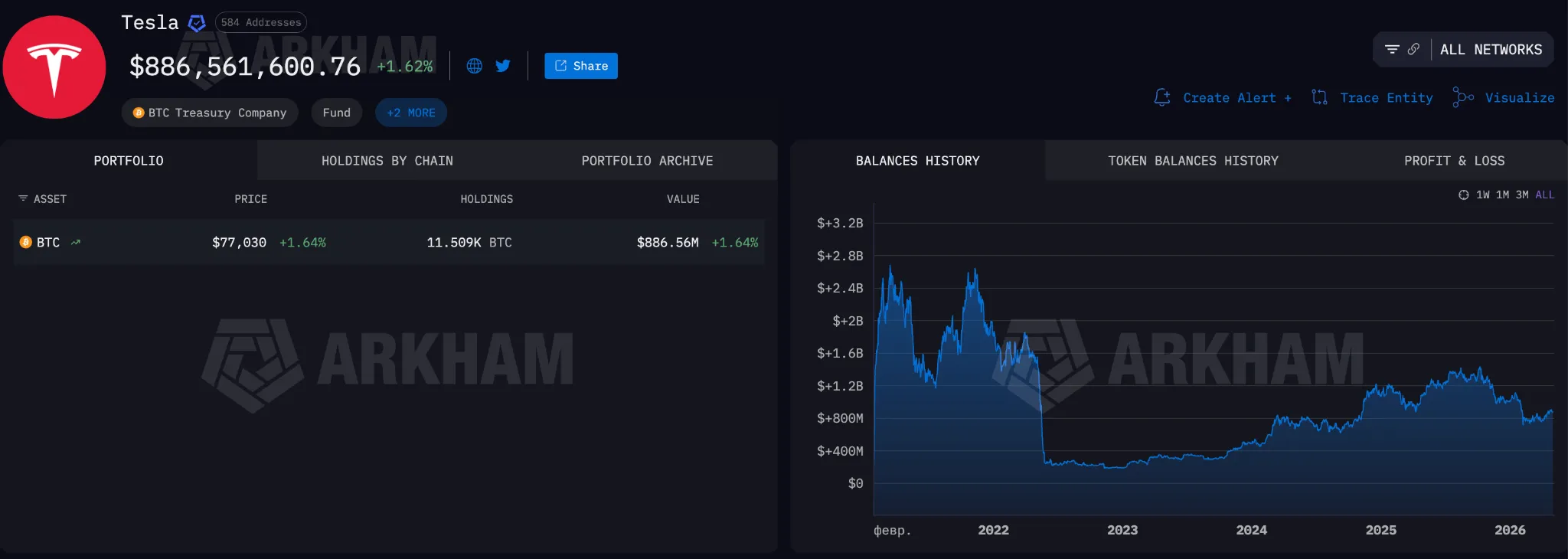Click the $+3.2B axis label
This screenshot has height=559, width=1568.
[x=840, y=223]
